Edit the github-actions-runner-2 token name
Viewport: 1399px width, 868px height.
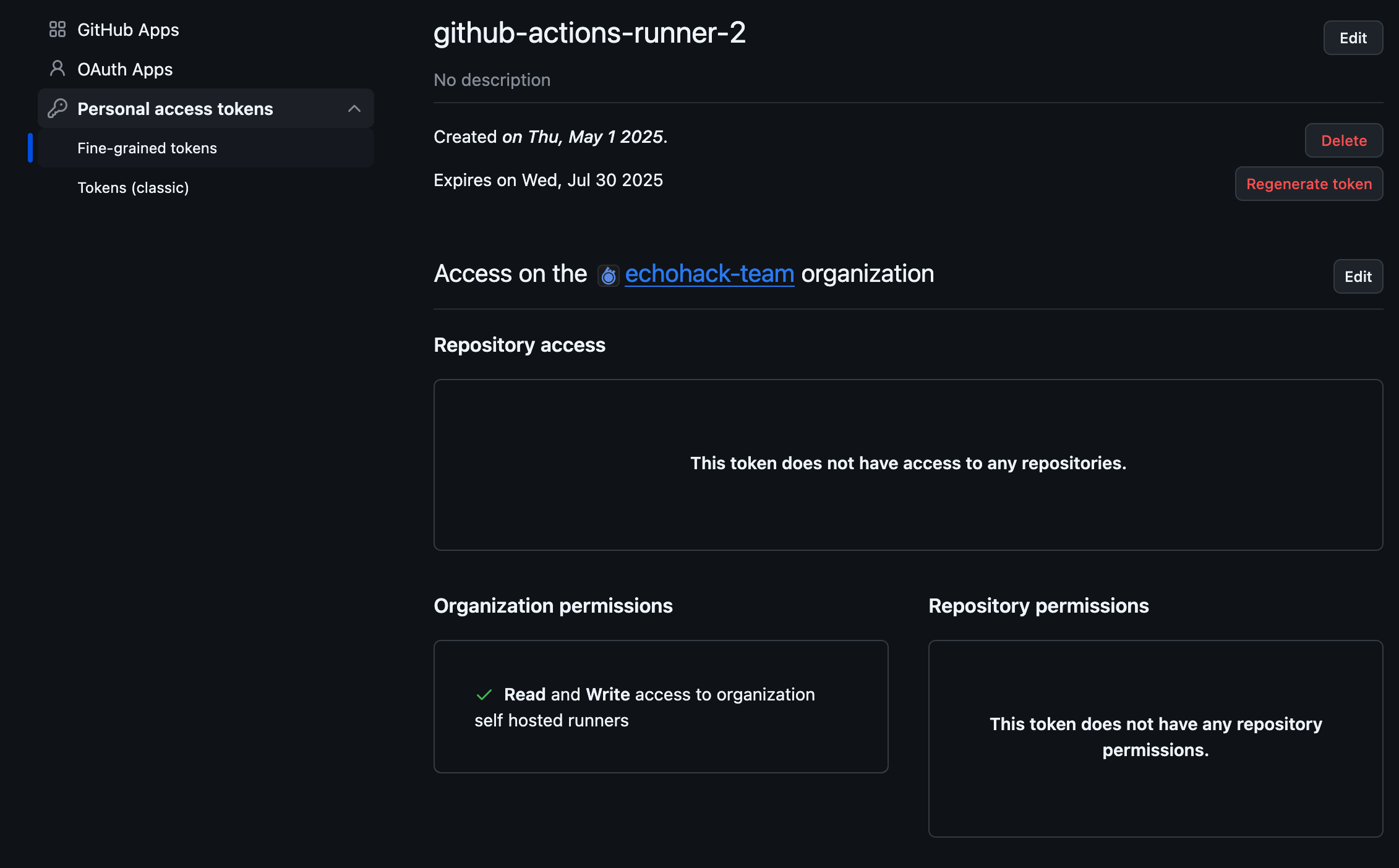click(x=1353, y=38)
